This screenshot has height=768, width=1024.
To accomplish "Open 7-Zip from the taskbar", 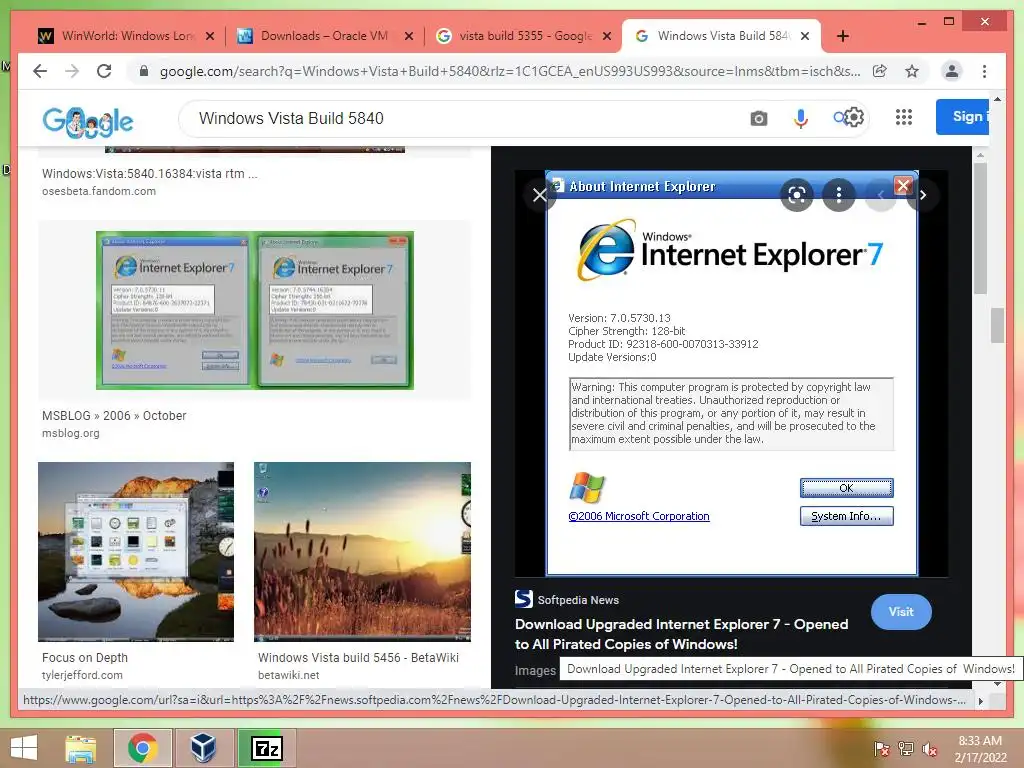I will [267, 748].
